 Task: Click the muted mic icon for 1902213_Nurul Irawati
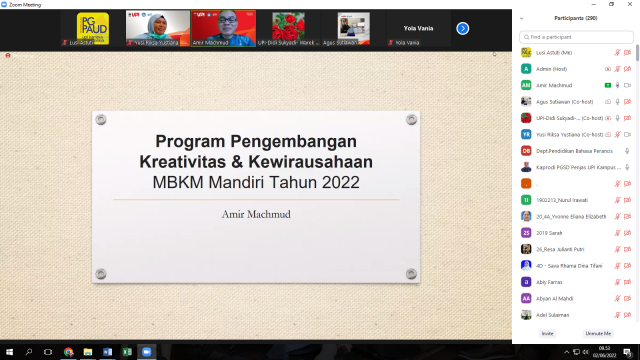pos(618,200)
